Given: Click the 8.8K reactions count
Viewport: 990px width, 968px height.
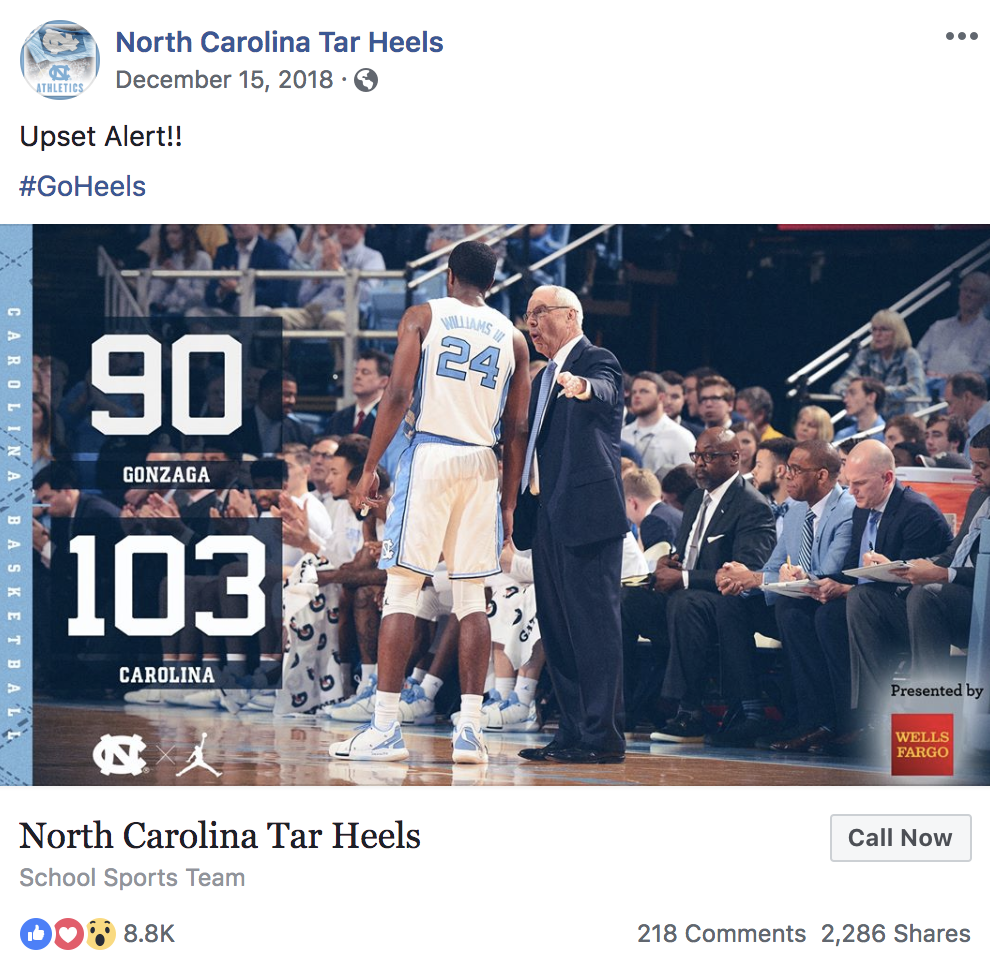Looking at the screenshot, I should 149,933.
